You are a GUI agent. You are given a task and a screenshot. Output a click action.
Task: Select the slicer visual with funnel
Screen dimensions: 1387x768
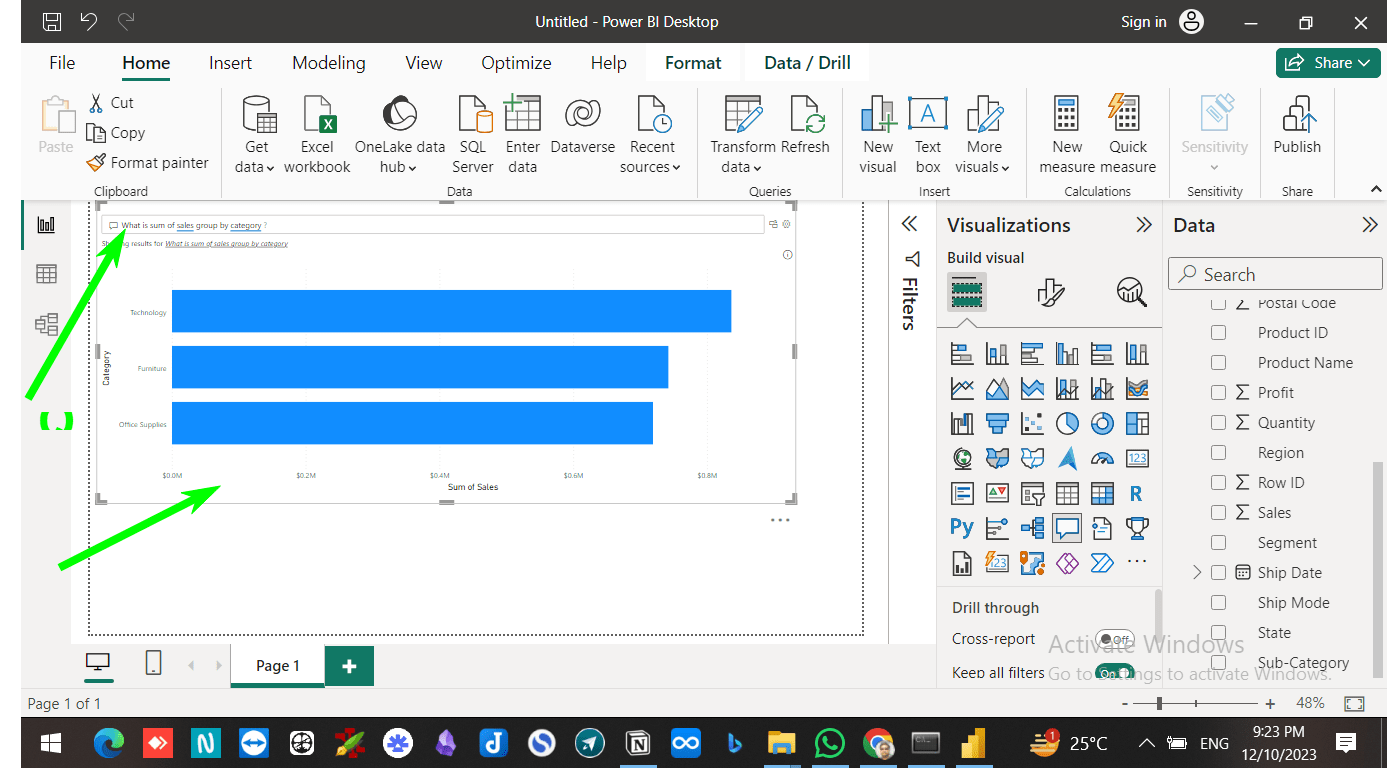1032,493
